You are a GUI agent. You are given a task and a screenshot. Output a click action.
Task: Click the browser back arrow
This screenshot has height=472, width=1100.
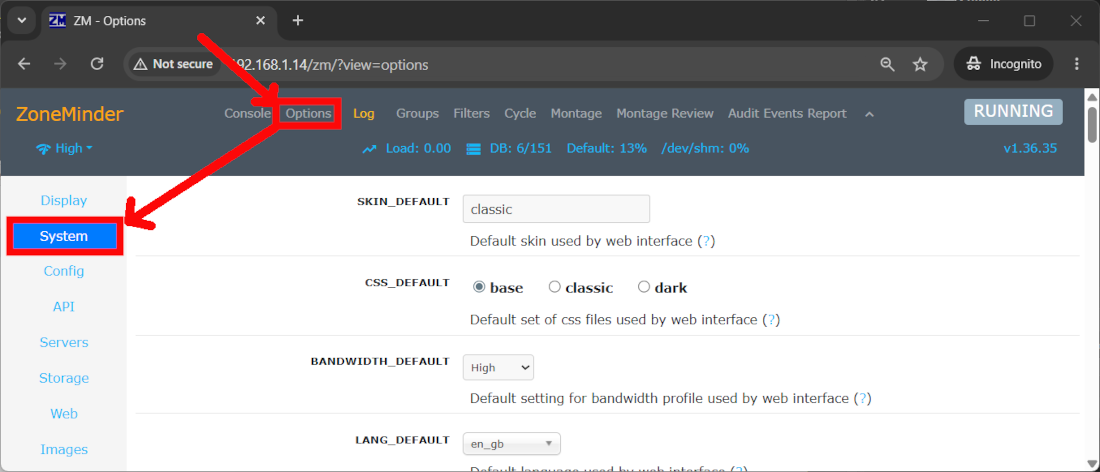coord(25,65)
